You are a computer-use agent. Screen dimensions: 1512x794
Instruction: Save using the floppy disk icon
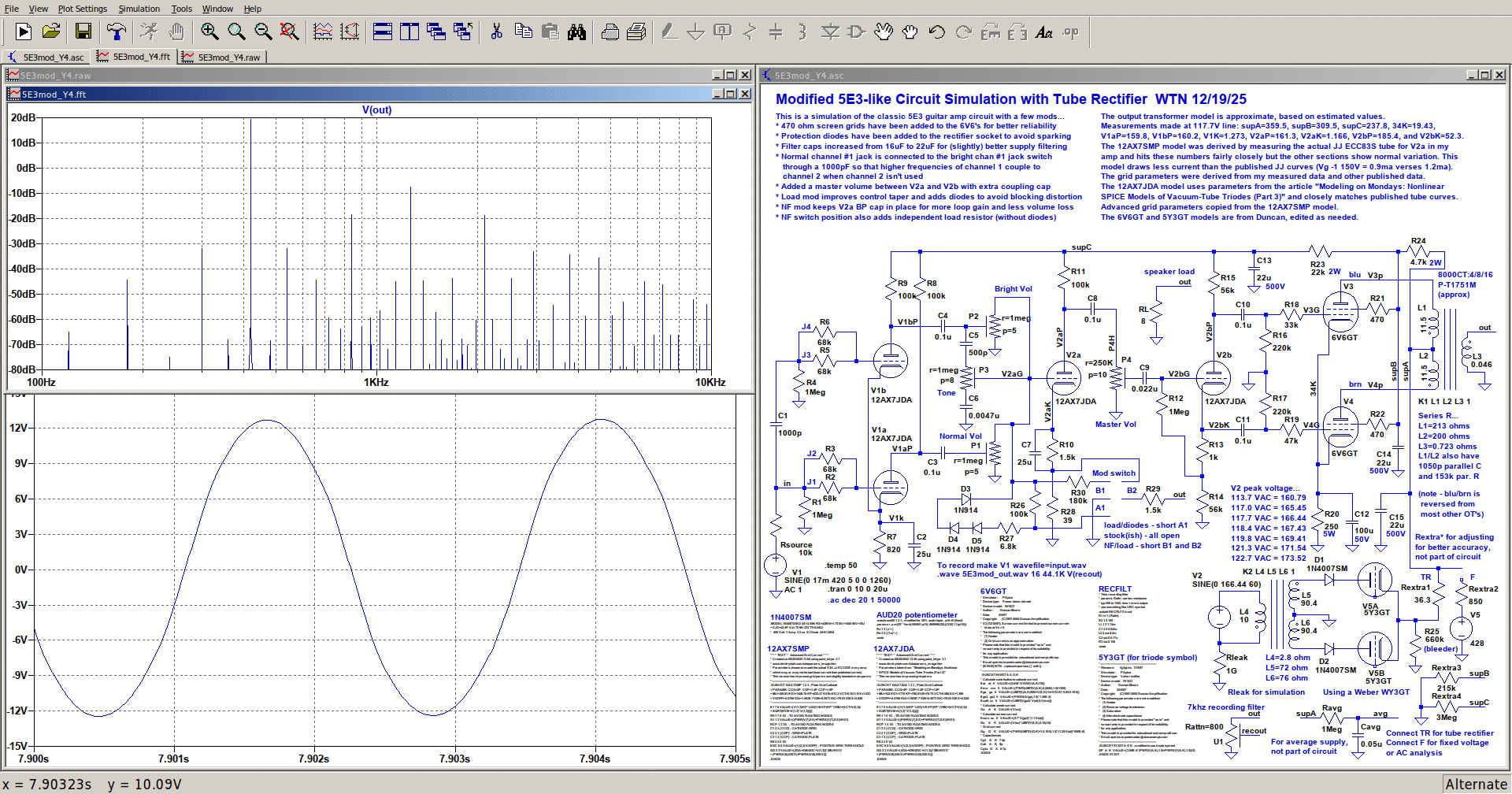[x=83, y=32]
